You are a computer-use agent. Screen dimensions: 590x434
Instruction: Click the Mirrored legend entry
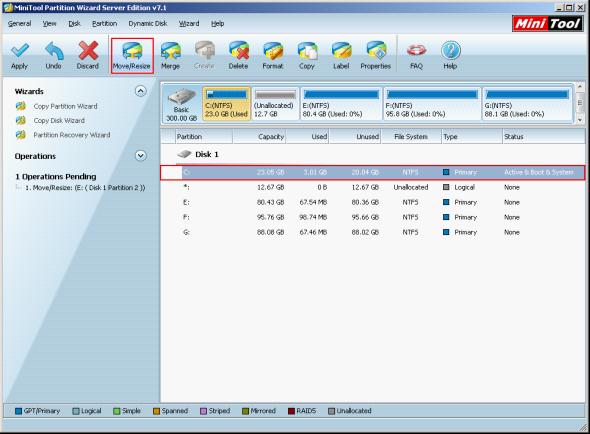tap(259, 411)
